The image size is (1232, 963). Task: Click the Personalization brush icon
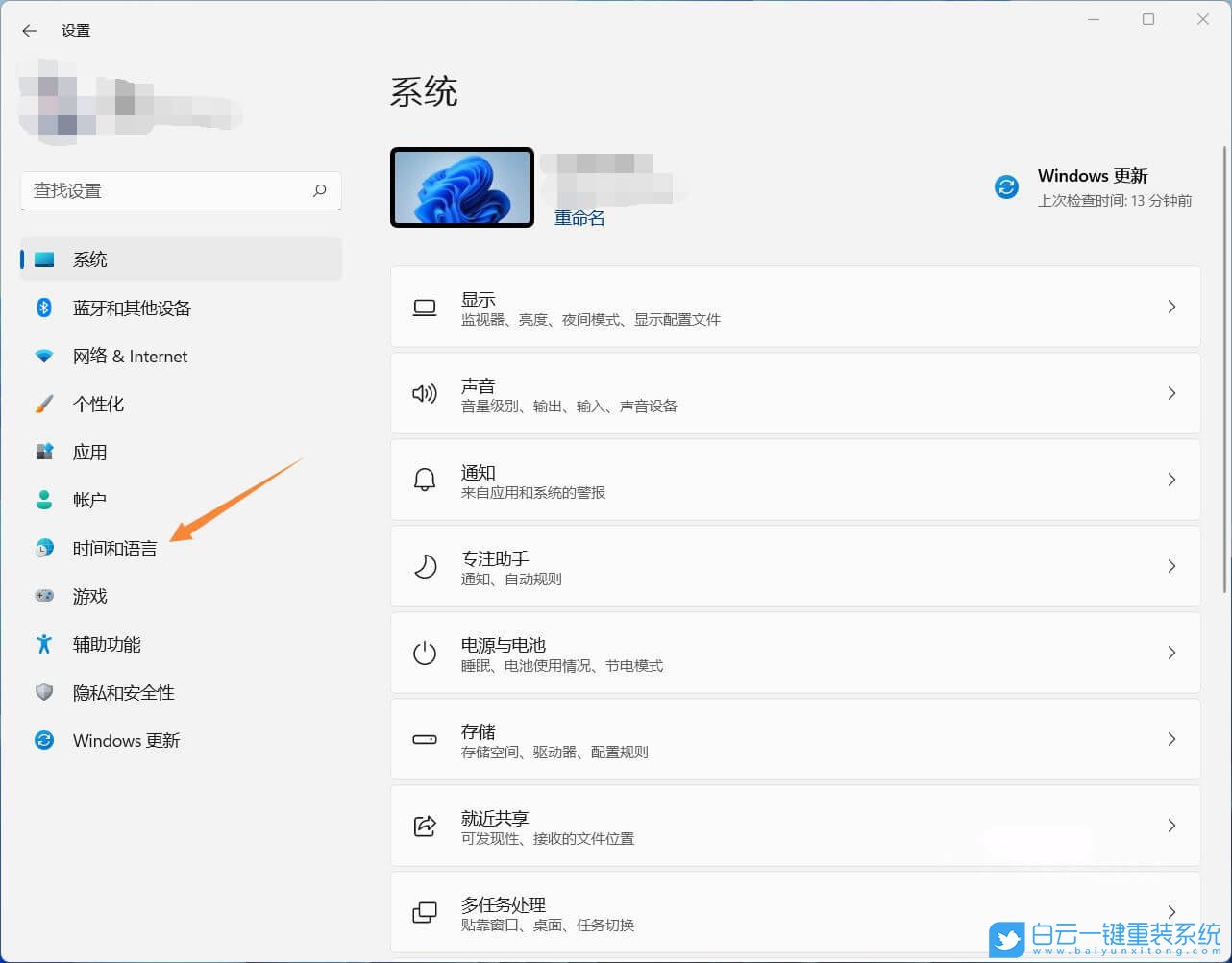(44, 404)
